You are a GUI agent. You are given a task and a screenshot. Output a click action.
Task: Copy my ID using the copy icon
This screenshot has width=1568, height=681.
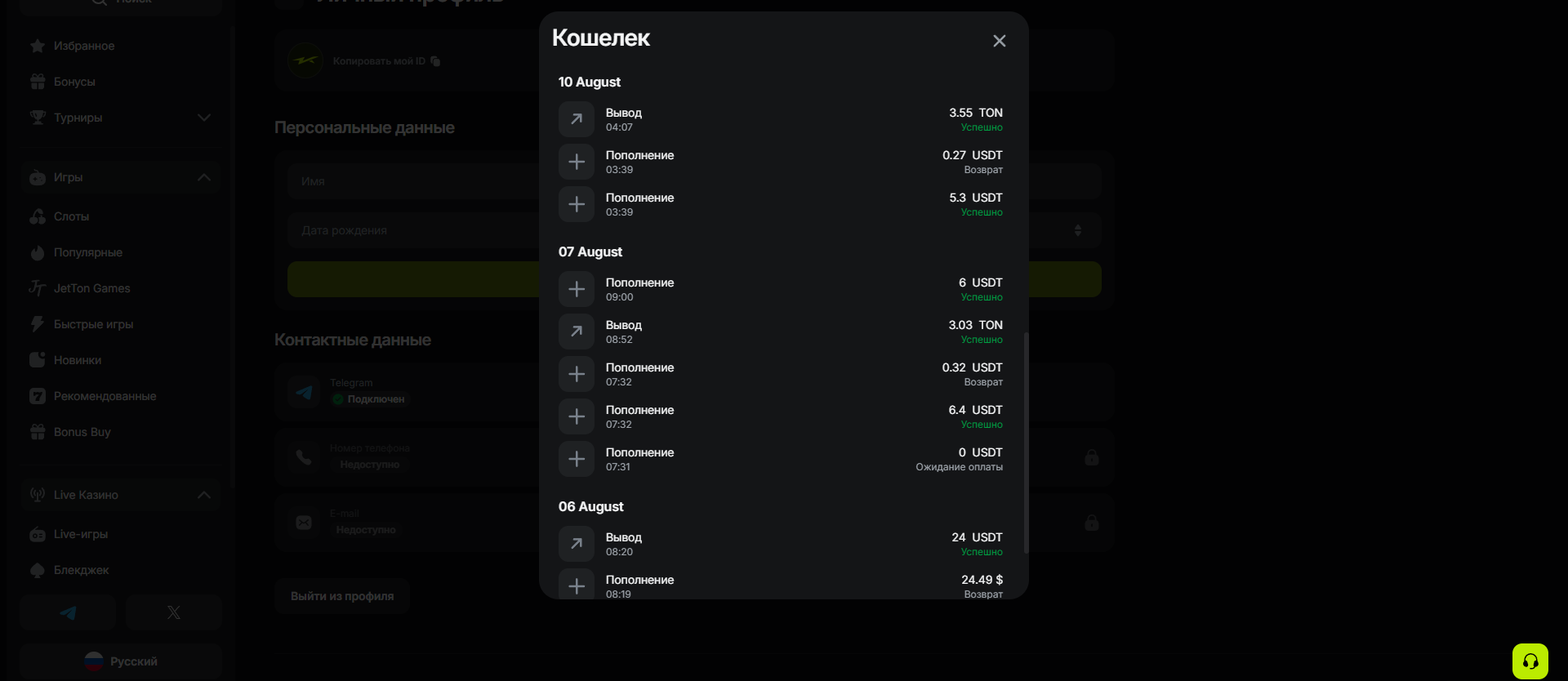coord(435,61)
